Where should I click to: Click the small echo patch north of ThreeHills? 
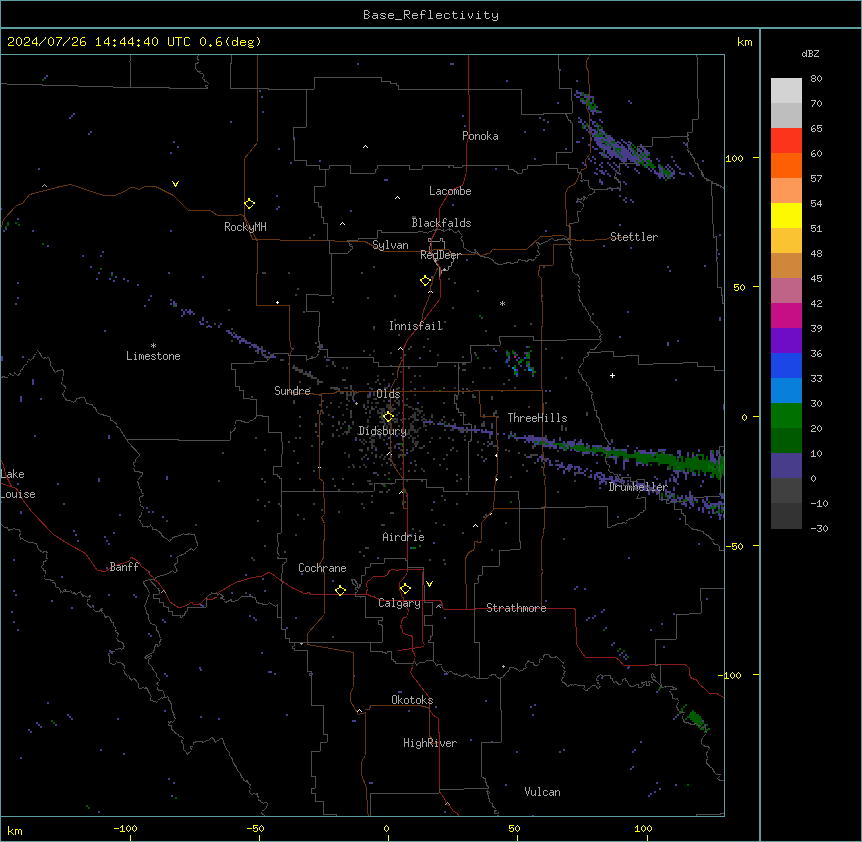520,363
